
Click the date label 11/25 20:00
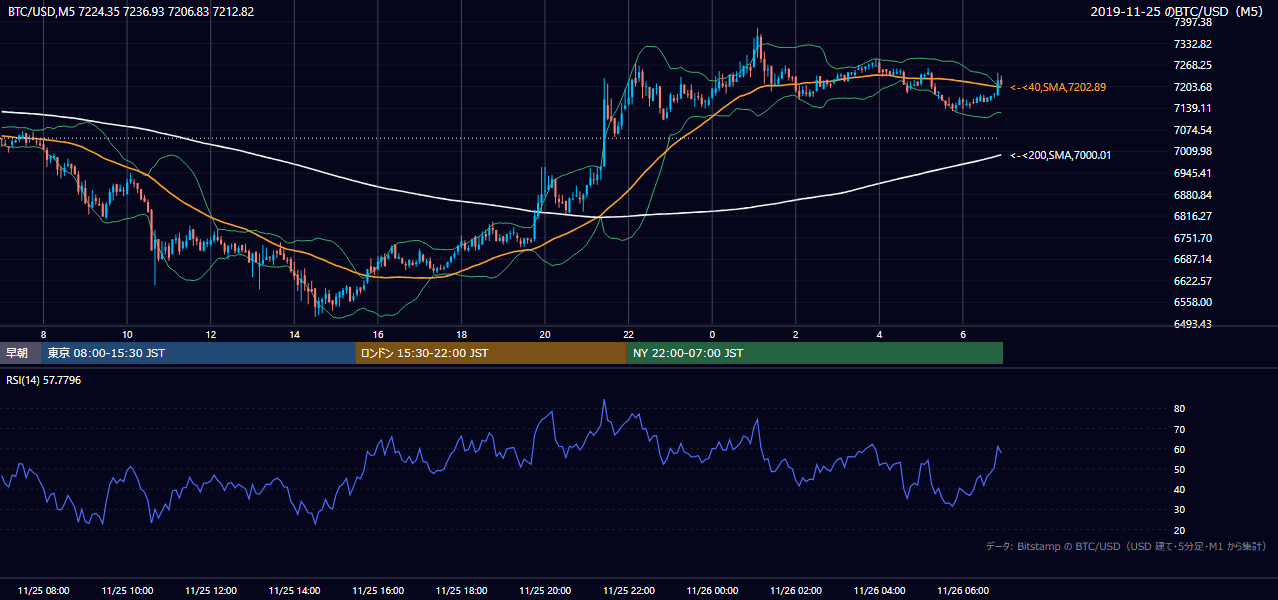click(545, 591)
